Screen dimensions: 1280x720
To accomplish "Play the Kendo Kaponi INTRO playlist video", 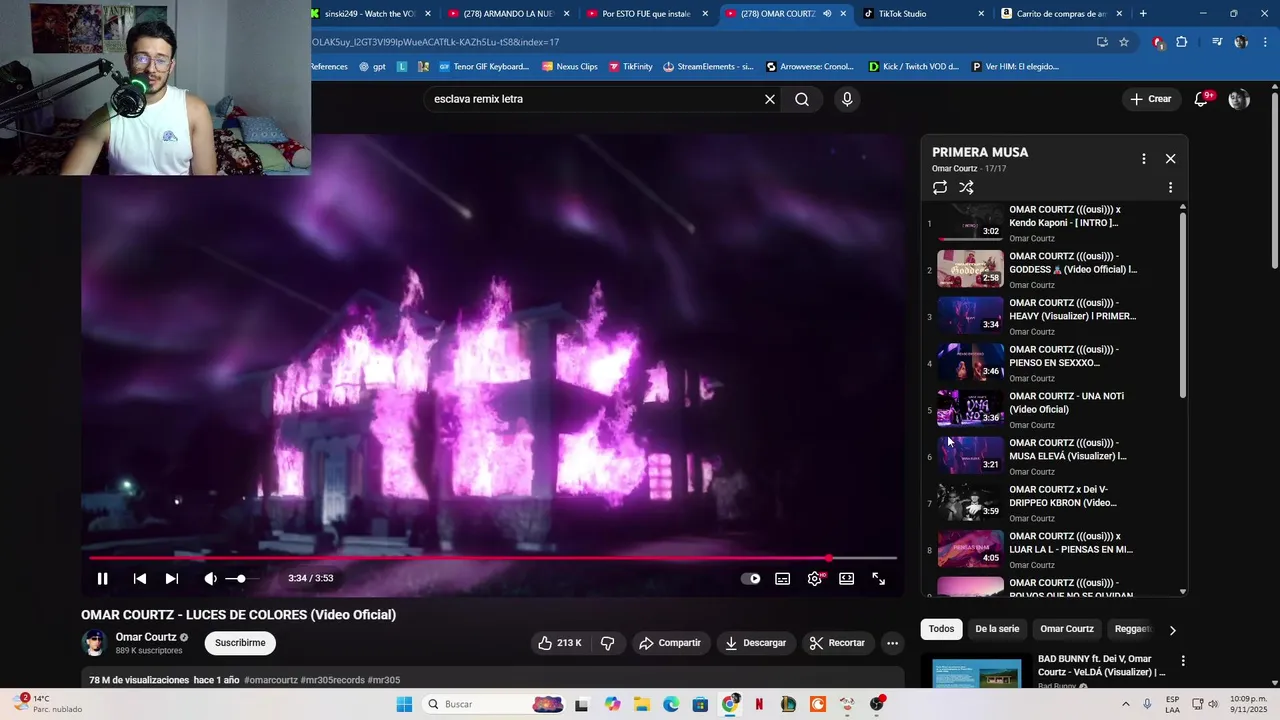I will click(1050, 223).
